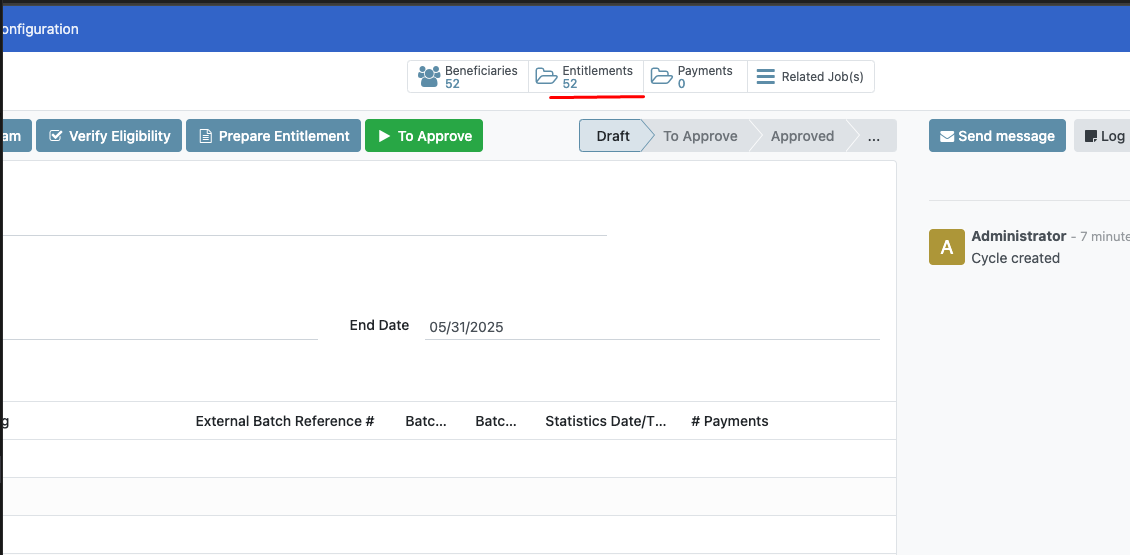Click the Payments folder icon

coord(661,76)
